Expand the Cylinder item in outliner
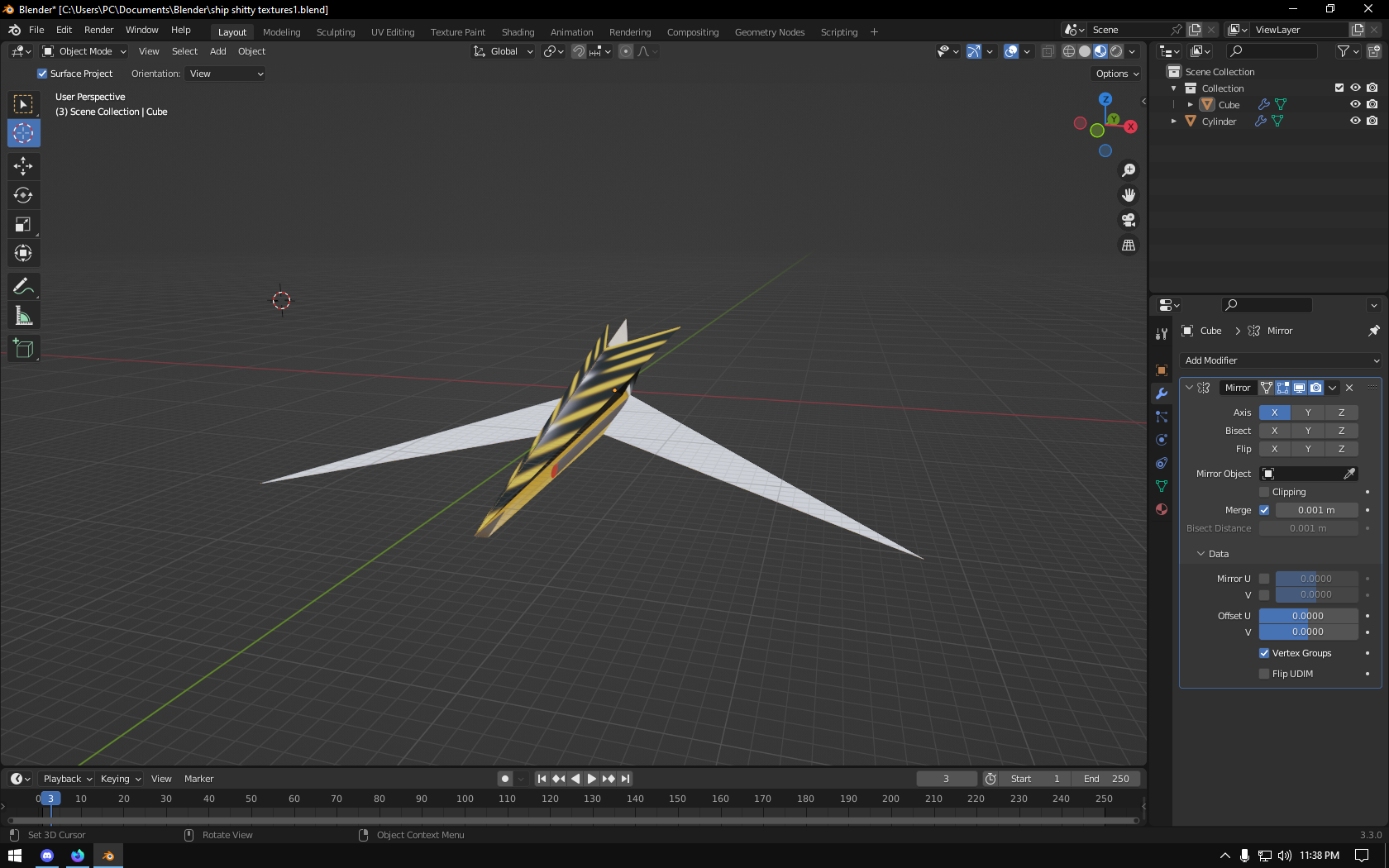 1174,121
